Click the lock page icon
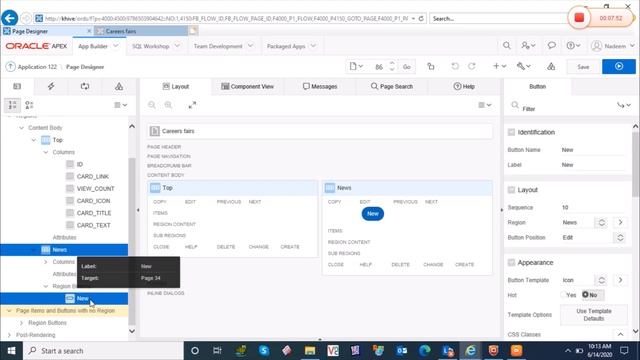 tap(431, 66)
